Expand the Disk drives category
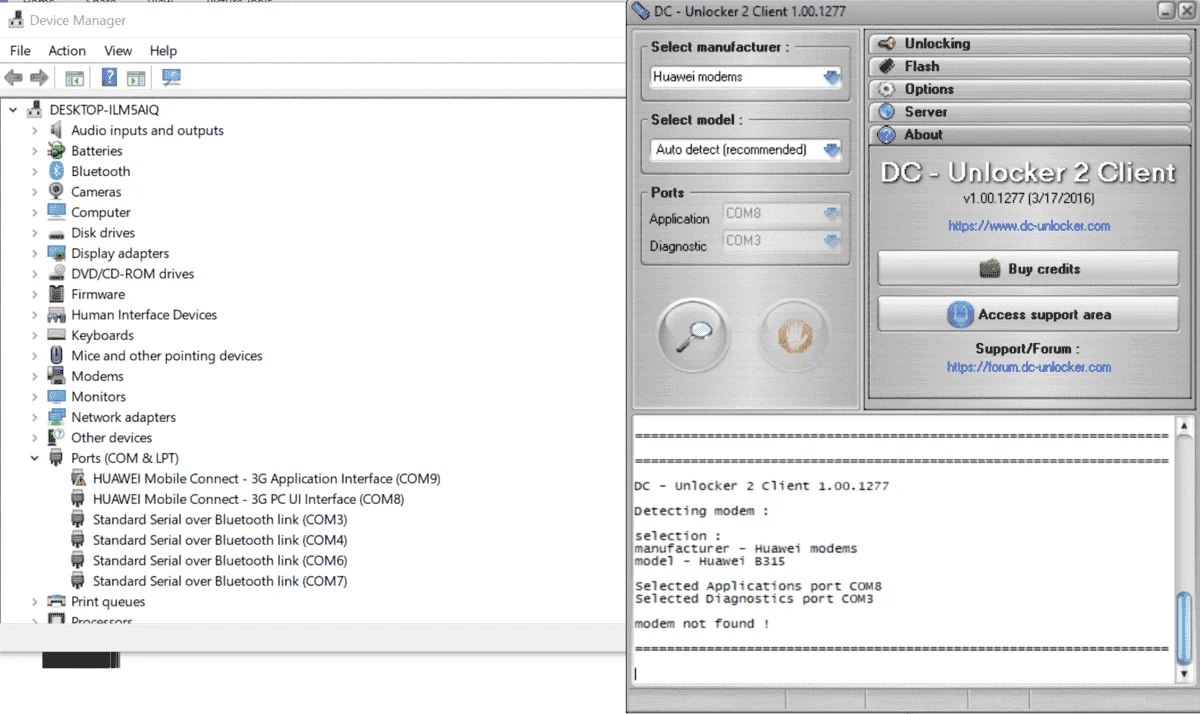1200x714 pixels. click(34, 233)
